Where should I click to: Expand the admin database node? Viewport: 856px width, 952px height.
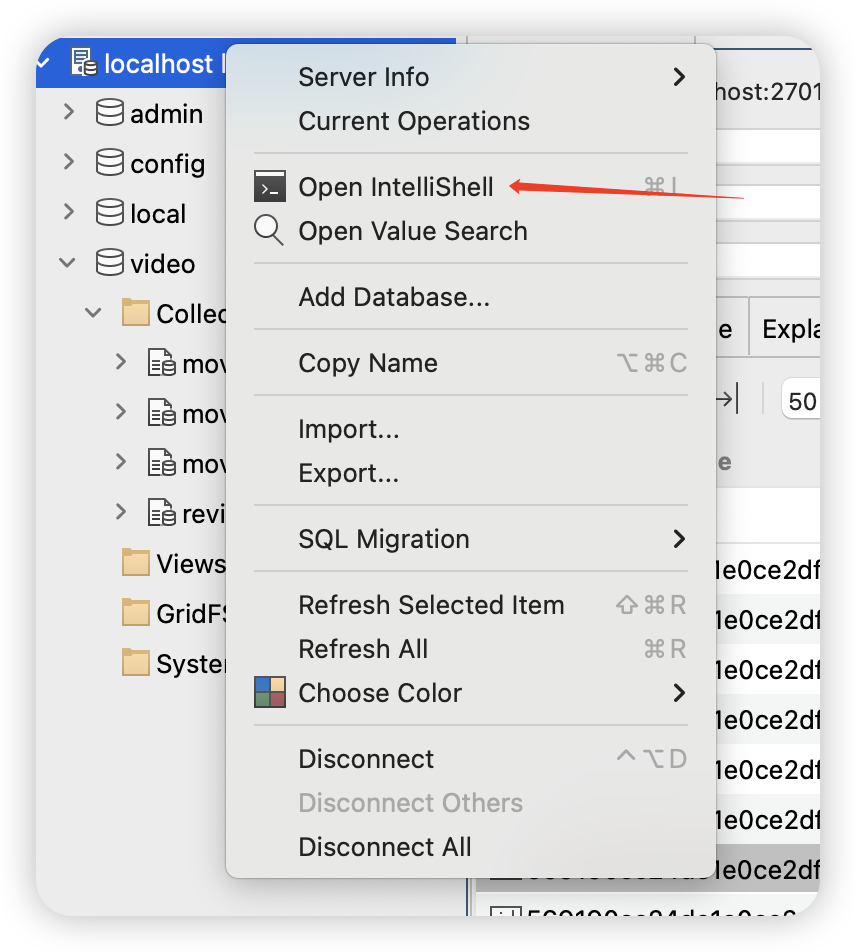tap(68, 113)
